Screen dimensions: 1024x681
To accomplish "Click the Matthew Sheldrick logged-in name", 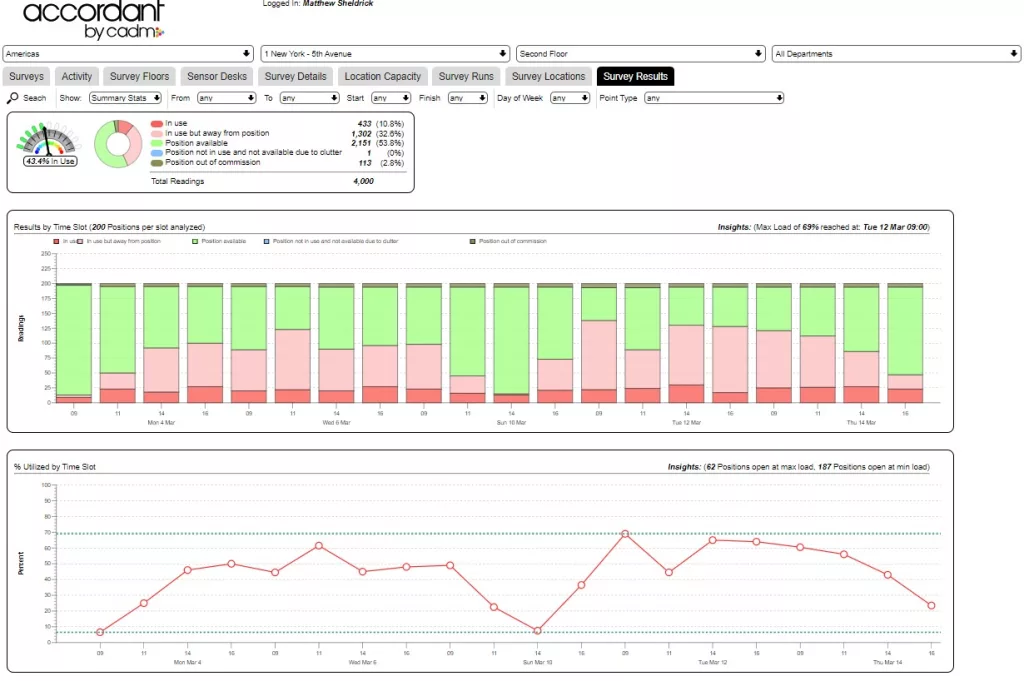I will 339,3.
